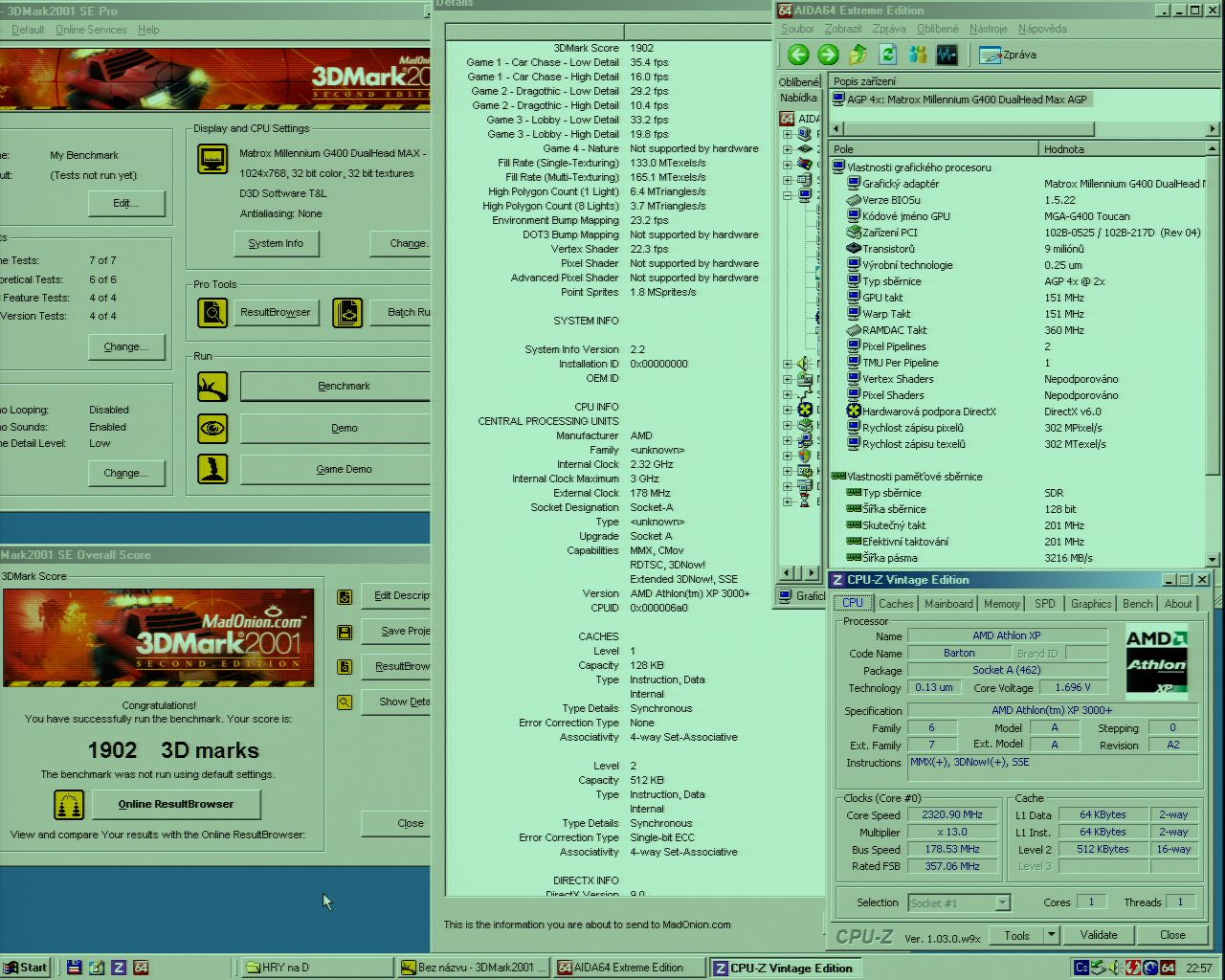Go back in AIDA64 toolbar

[798, 55]
